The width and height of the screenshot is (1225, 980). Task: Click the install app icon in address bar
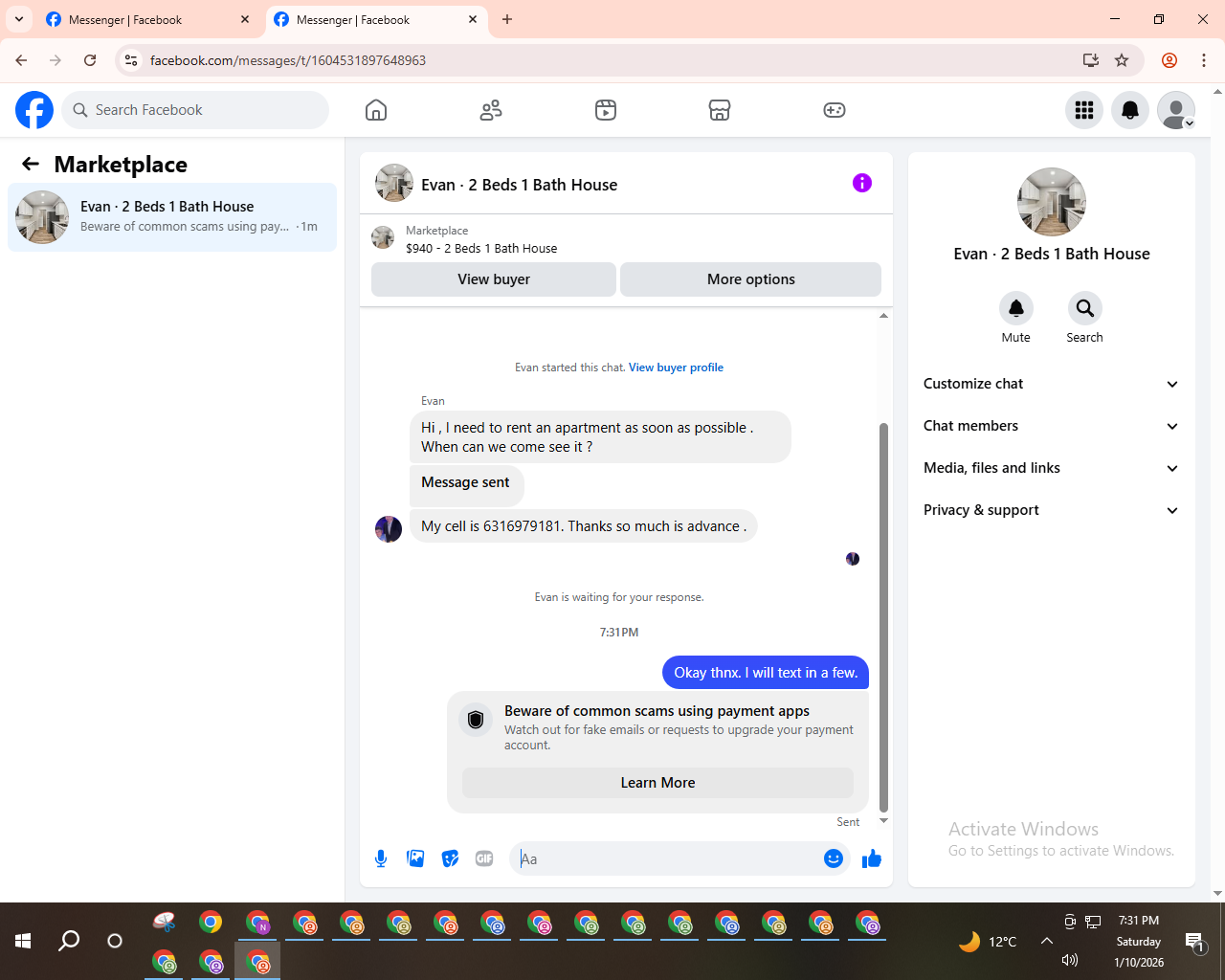[x=1090, y=60]
